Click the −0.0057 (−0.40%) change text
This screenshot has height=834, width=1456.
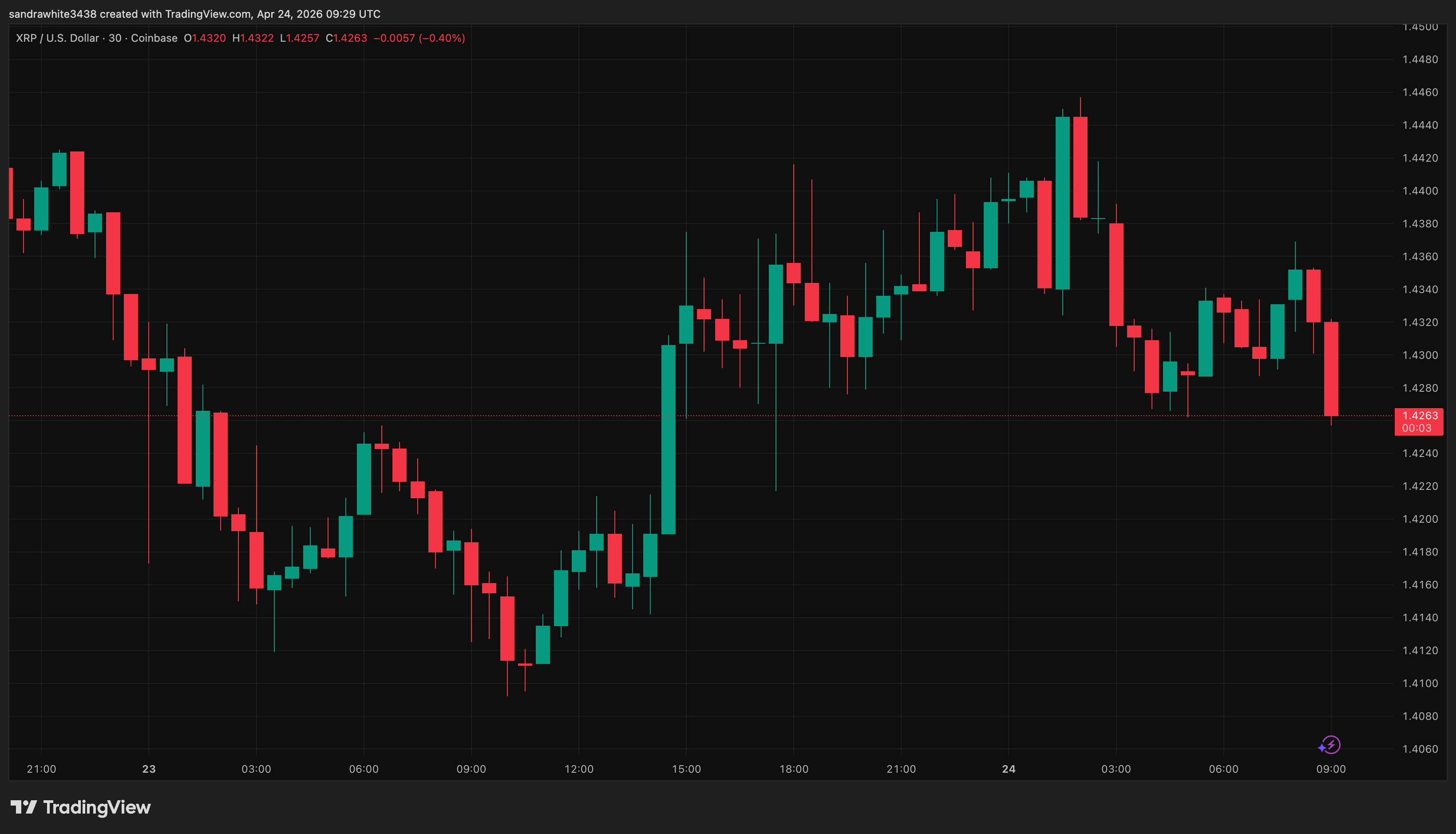click(x=419, y=38)
